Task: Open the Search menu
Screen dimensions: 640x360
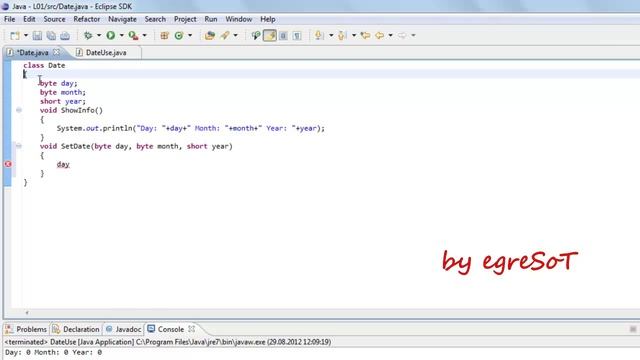Action: point(155,19)
